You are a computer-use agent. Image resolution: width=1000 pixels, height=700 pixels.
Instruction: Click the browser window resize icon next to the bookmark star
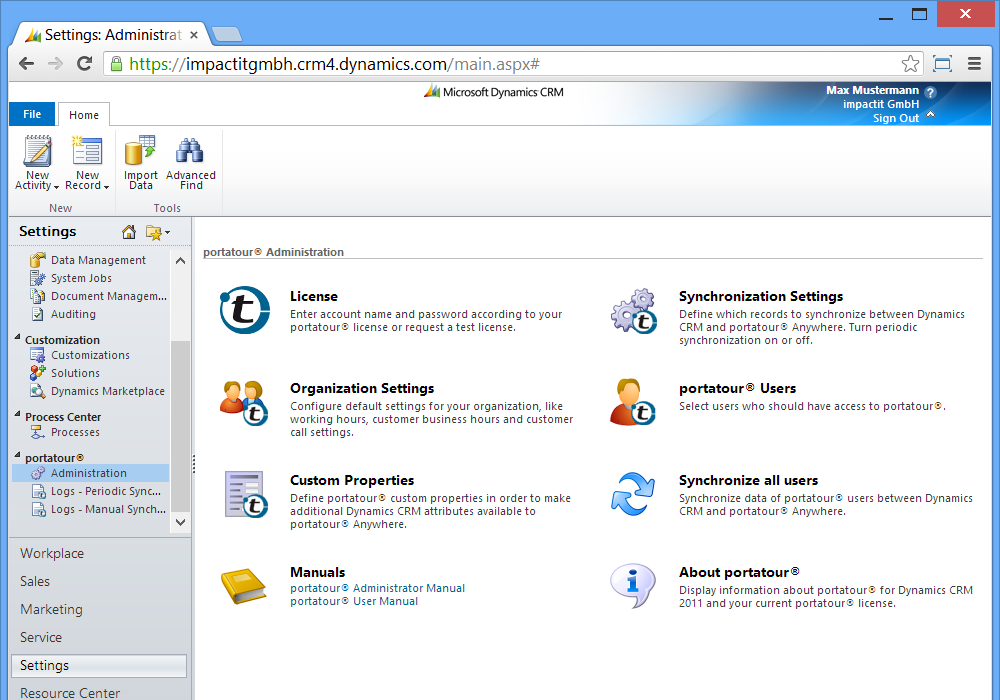point(942,64)
